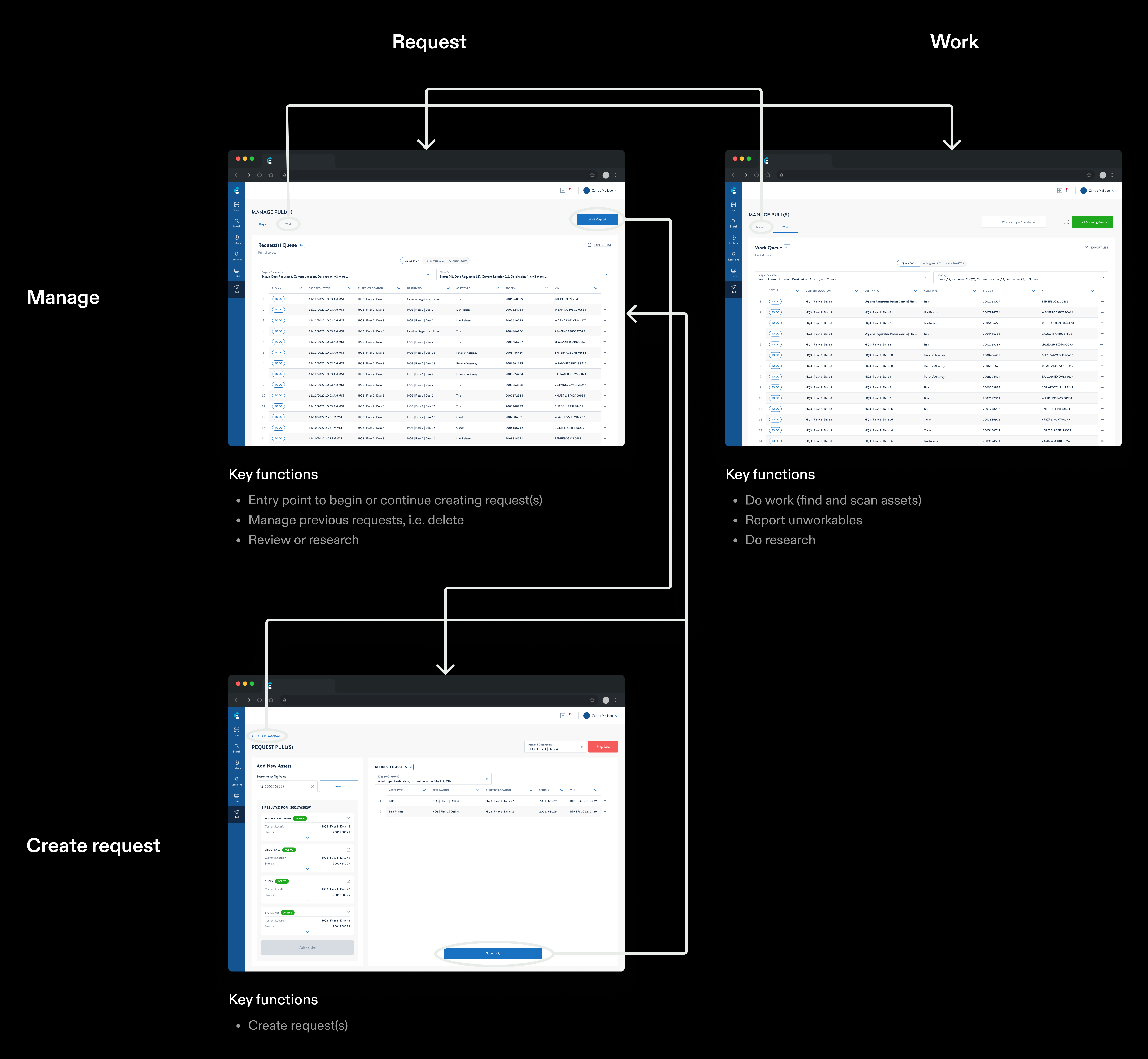The height and width of the screenshot is (1059, 1148).
Task: Click Search button next to asset tag field
Action: point(339,786)
